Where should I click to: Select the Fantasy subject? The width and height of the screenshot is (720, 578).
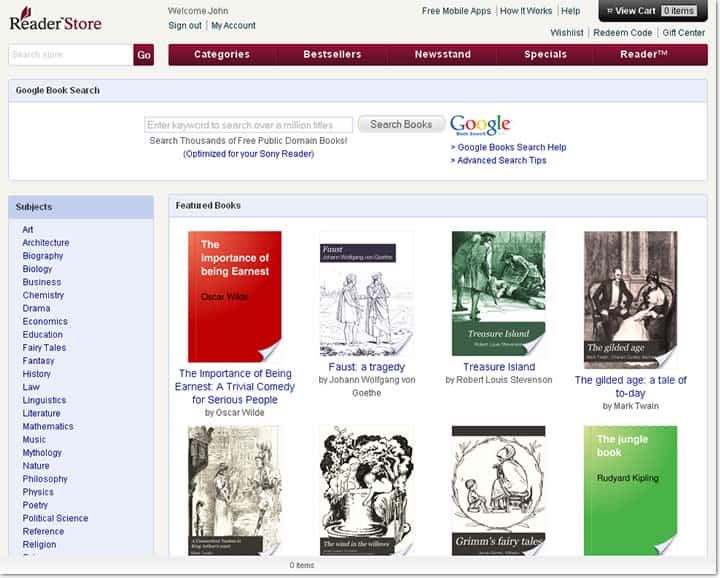point(38,361)
